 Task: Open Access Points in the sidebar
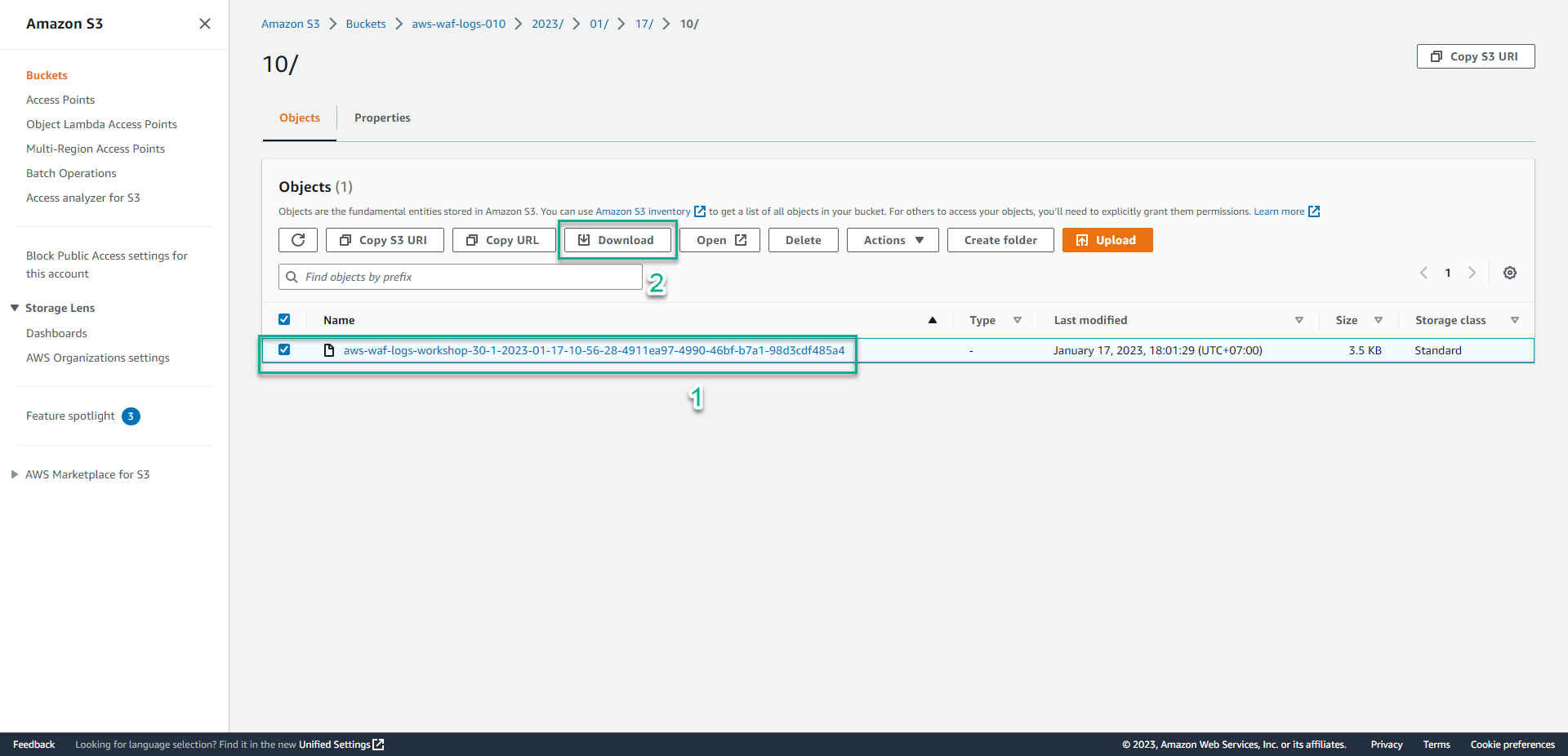(x=60, y=100)
